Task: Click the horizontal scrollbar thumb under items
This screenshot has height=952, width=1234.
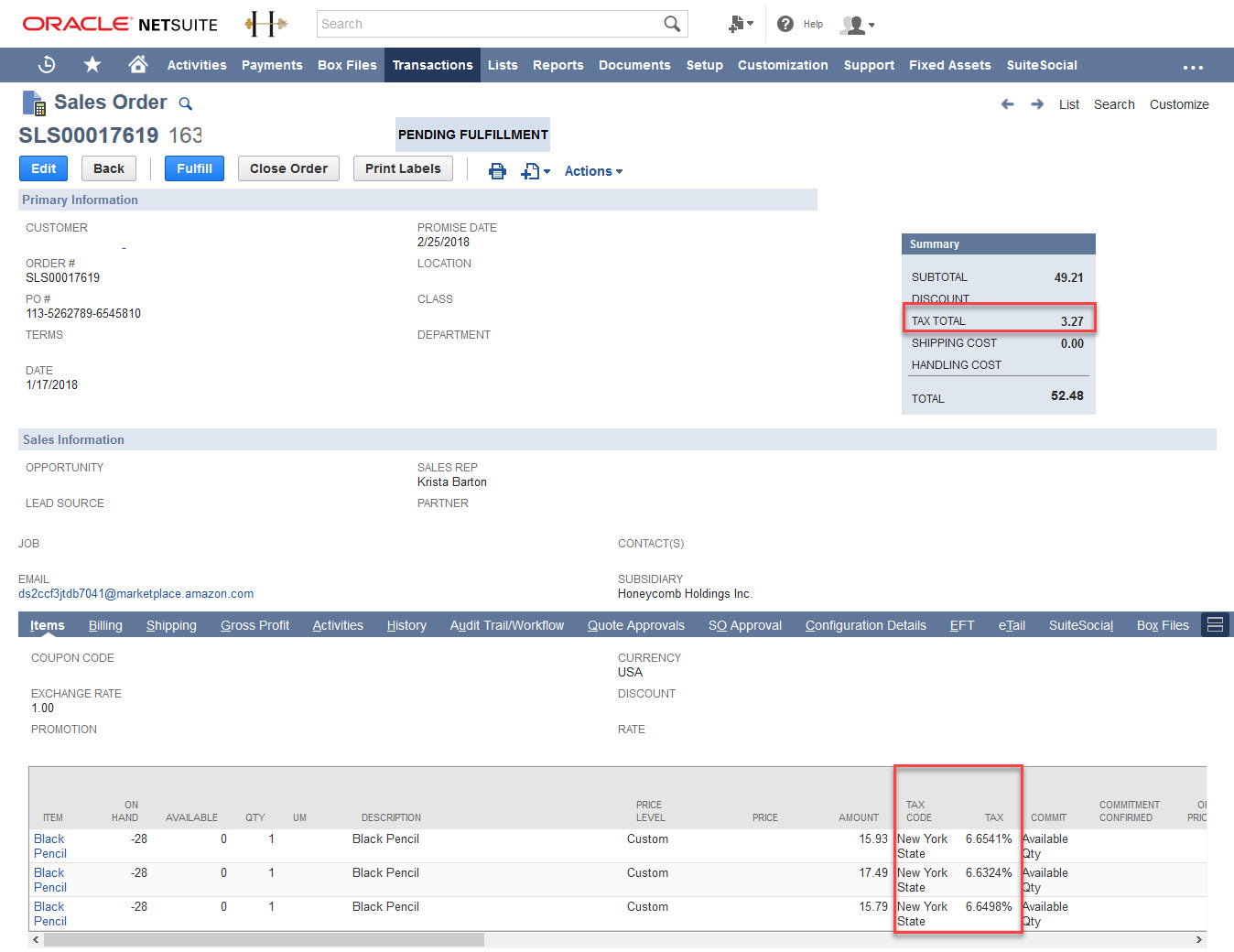Action: (x=265, y=939)
